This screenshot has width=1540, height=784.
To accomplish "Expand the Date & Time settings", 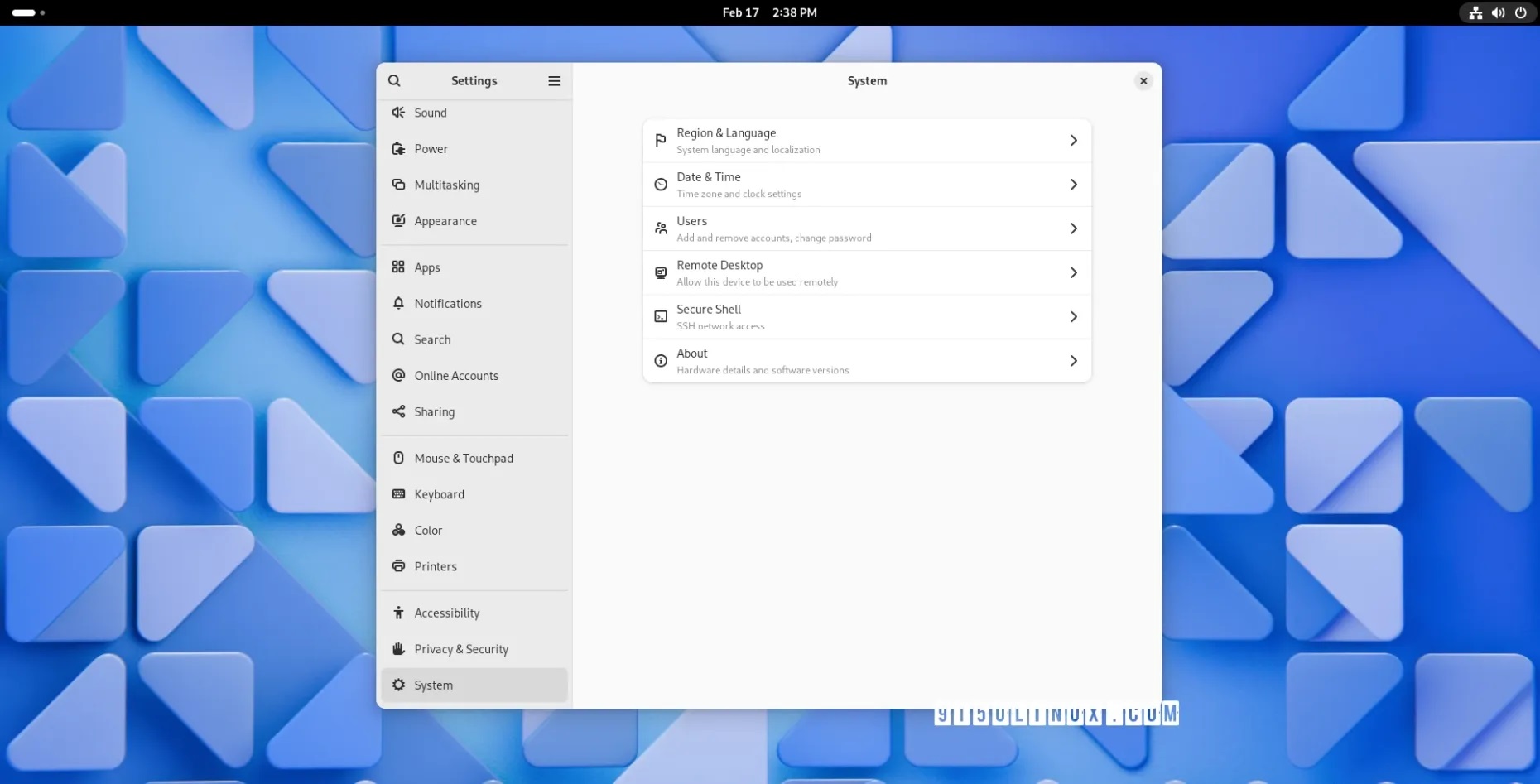I will [x=1073, y=185].
